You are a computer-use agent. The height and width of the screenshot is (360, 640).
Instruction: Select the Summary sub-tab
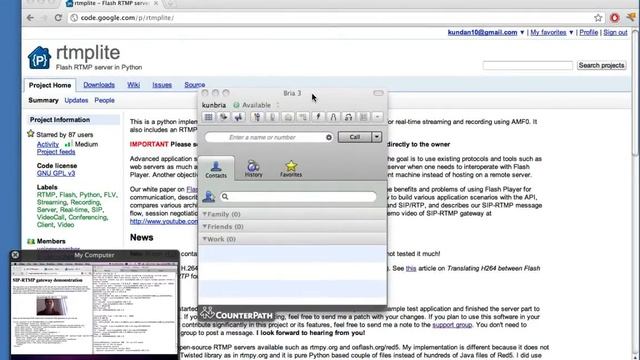pyautogui.click(x=43, y=100)
